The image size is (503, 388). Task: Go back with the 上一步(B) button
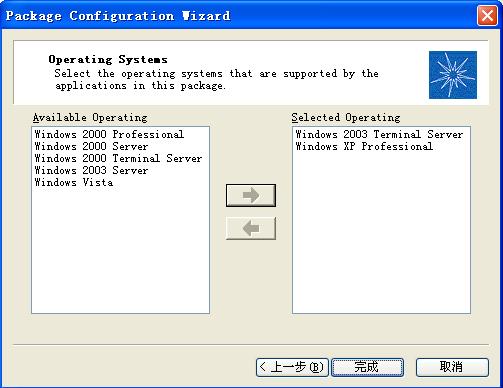point(292,367)
